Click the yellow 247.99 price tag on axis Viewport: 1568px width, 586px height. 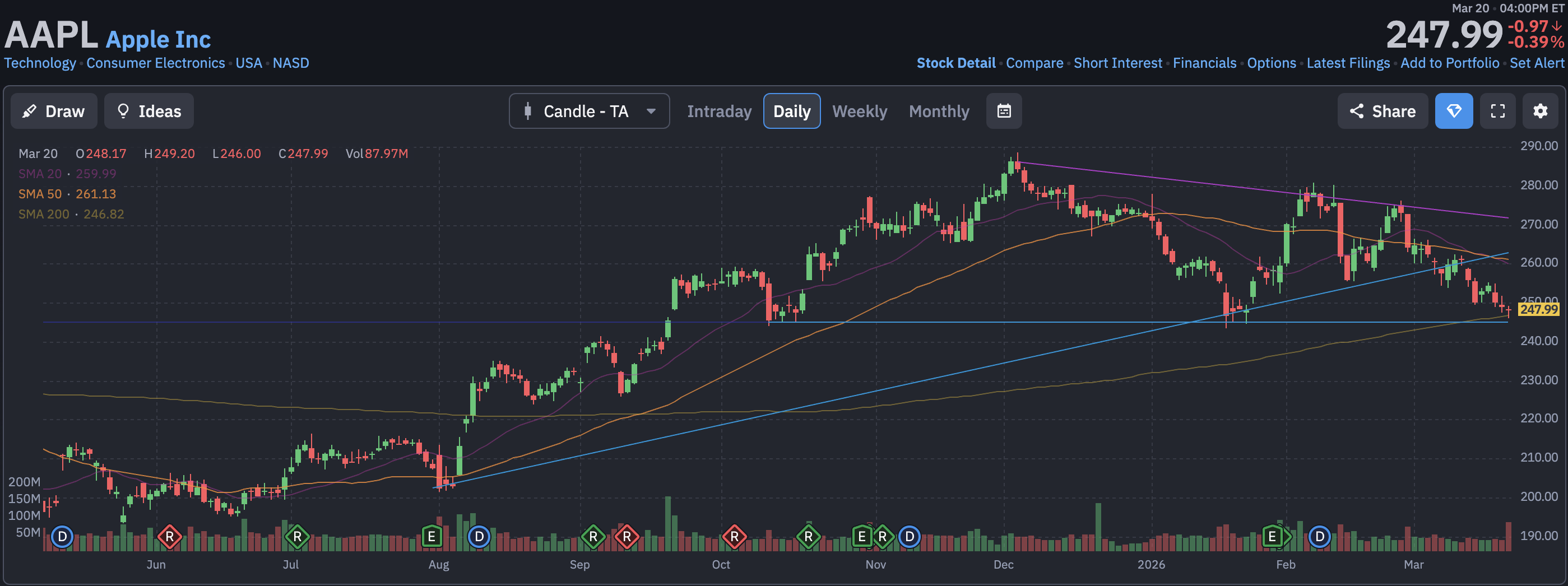coord(1538,309)
